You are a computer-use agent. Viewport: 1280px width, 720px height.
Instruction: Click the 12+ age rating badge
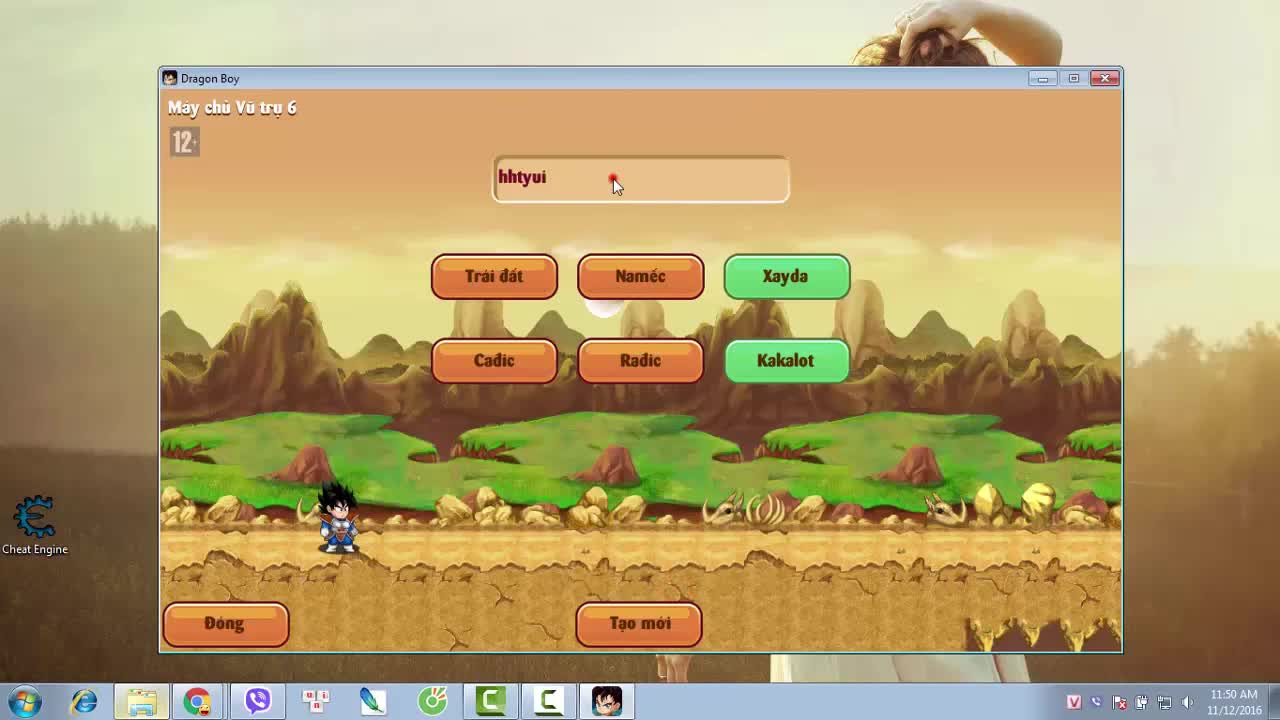point(184,142)
